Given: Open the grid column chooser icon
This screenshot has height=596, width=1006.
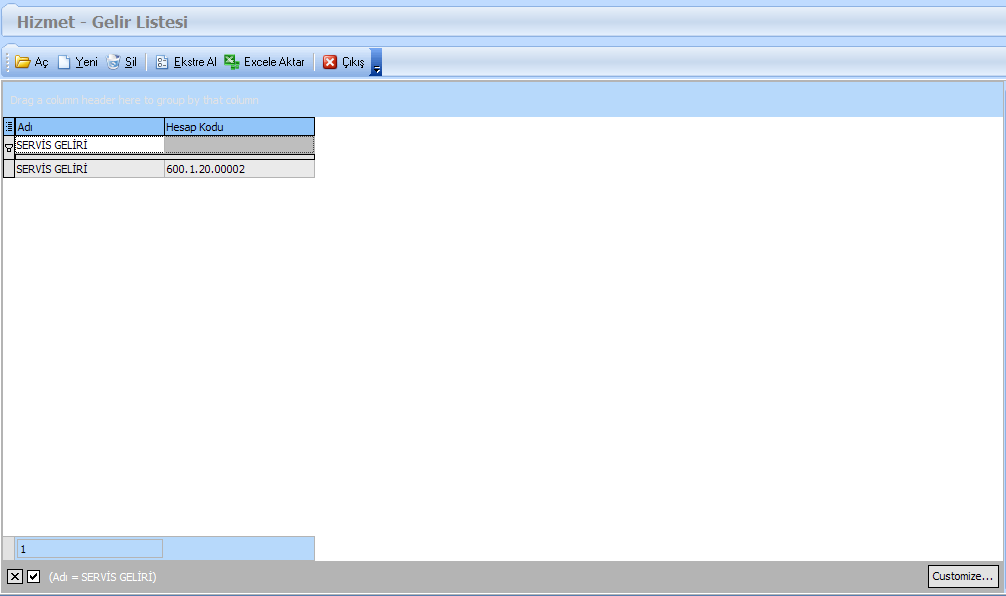Looking at the screenshot, I should [x=9, y=127].
